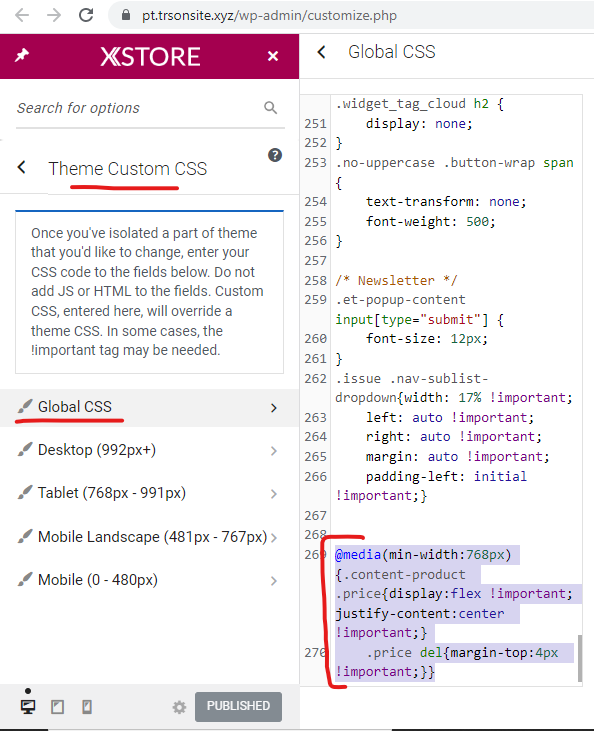This screenshot has height=731, width=594.
Task: Click the Theme Custom CSS heading
Action: [x=127, y=169]
